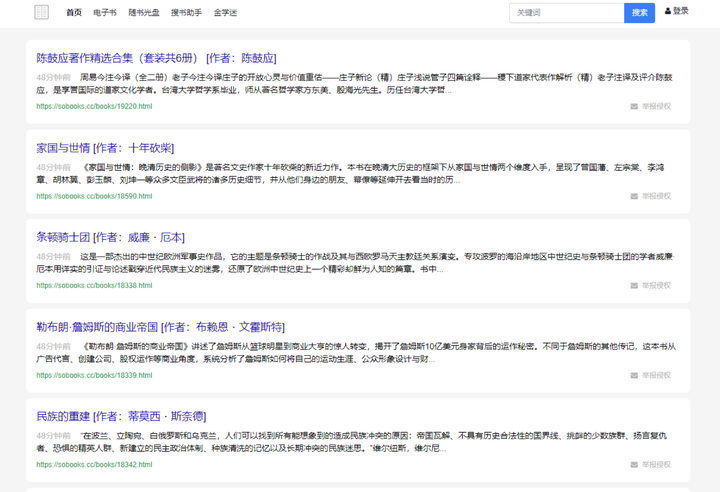This screenshot has height=492, width=720.
Task: Click the 48分钟前 timestamp in 陈鼓应 card
Action: [53, 78]
